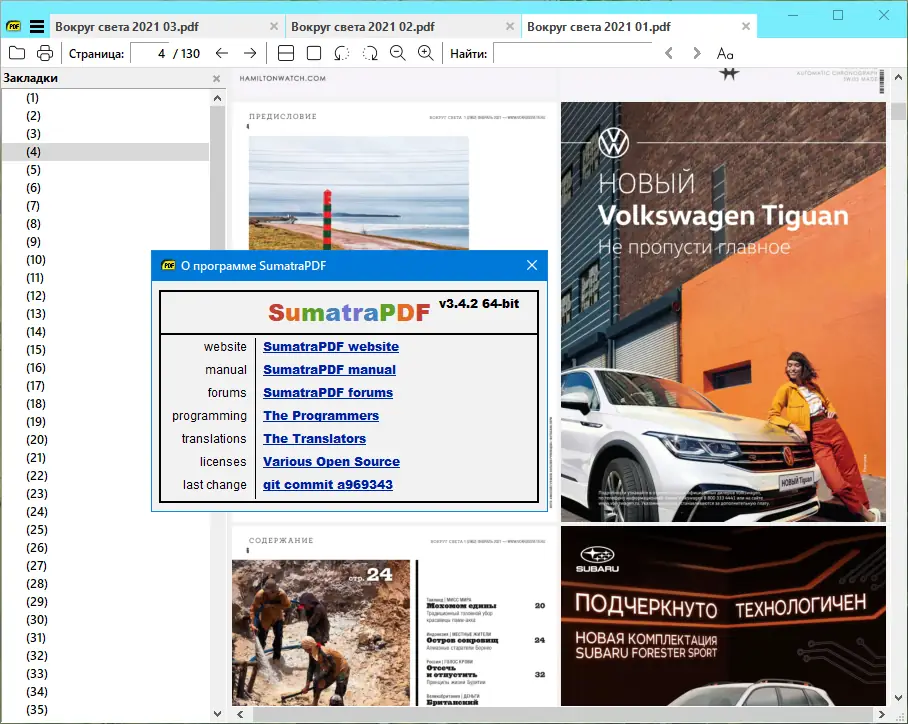Viewport: 908px width, 724px height.
Task: Click the Open file folder icon
Action: pos(17,53)
